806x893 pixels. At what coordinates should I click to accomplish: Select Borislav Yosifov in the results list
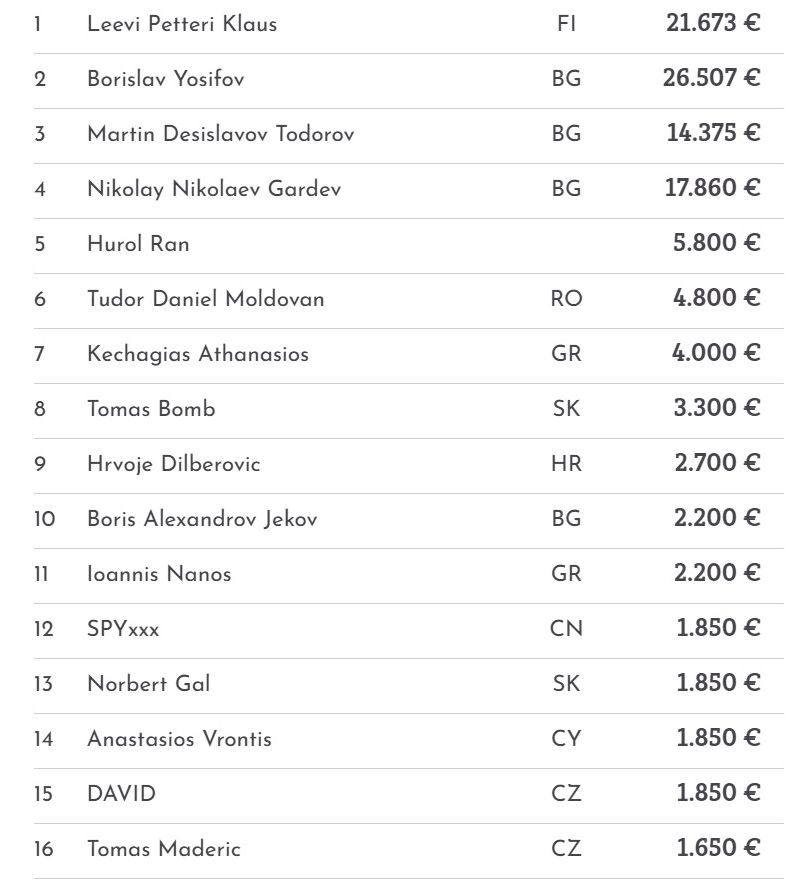[x=165, y=79]
